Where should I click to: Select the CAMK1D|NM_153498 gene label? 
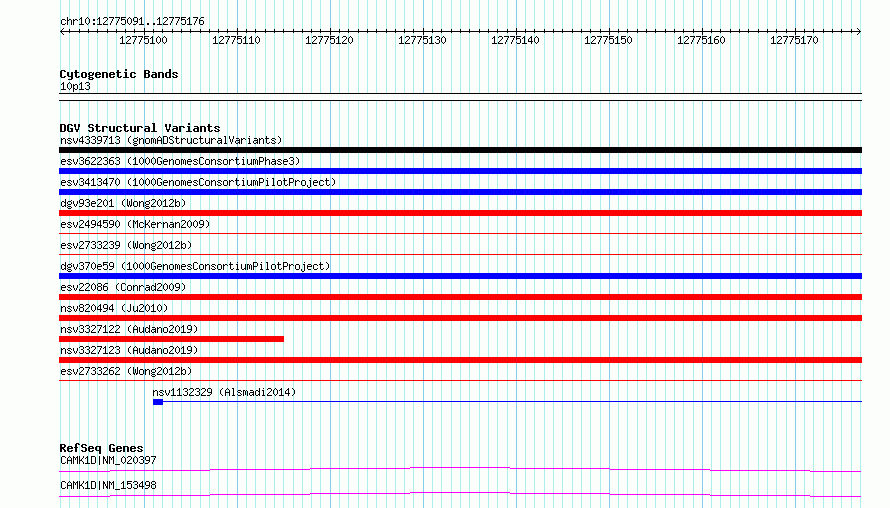[x=108, y=485]
